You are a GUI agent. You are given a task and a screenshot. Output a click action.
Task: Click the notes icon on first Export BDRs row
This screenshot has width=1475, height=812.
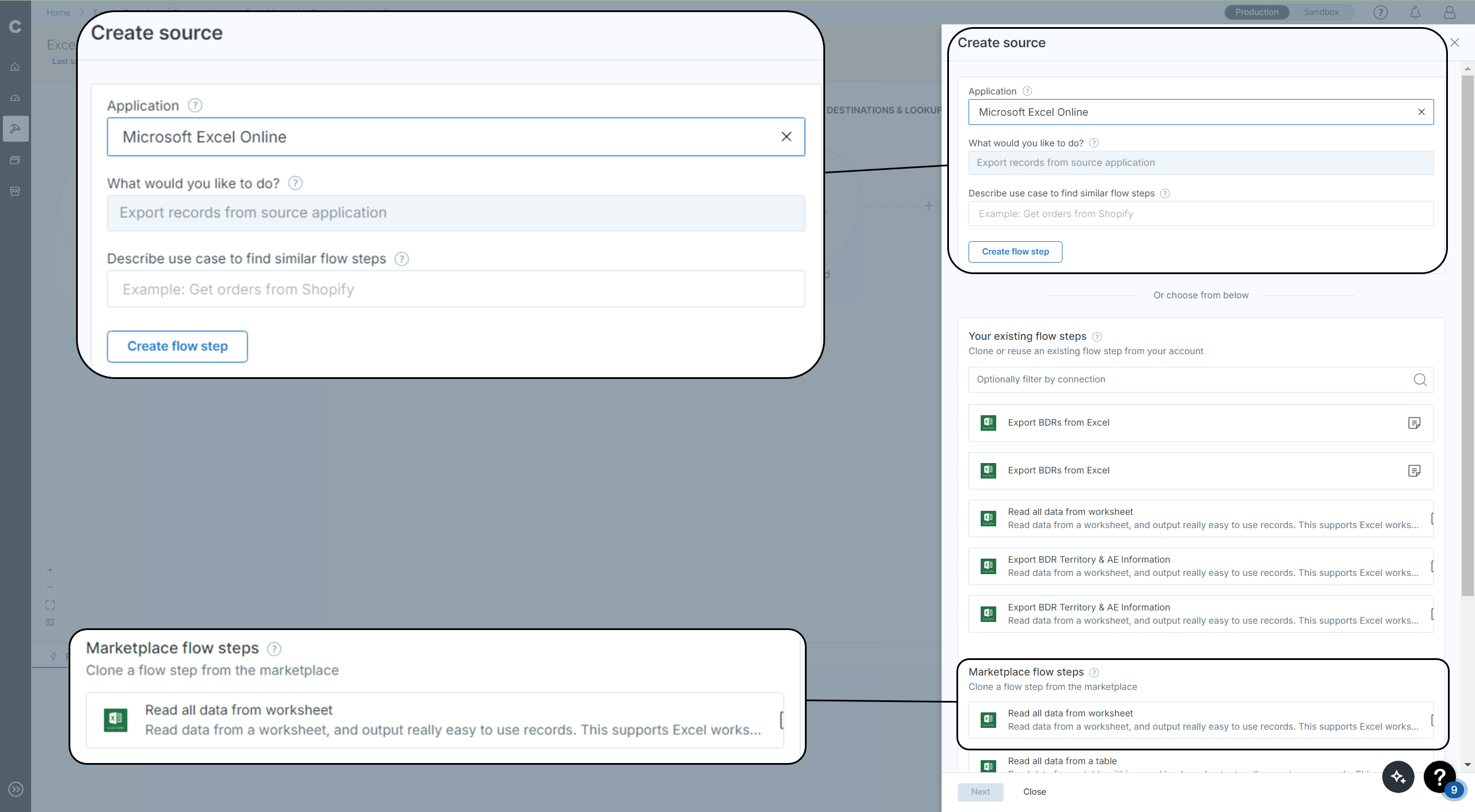pyautogui.click(x=1414, y=423)
